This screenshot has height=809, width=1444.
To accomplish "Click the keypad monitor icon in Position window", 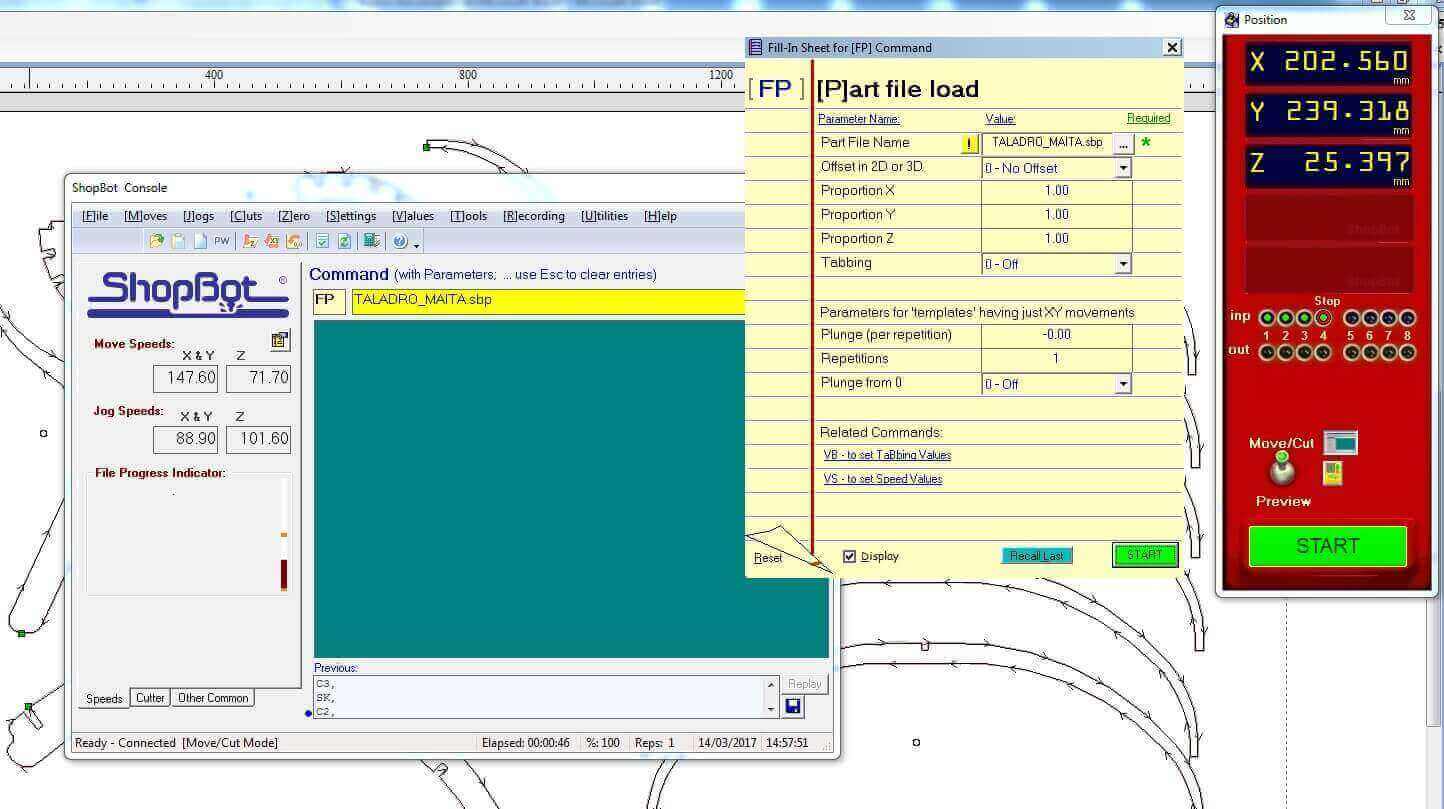I will (x=1340, y=442).
